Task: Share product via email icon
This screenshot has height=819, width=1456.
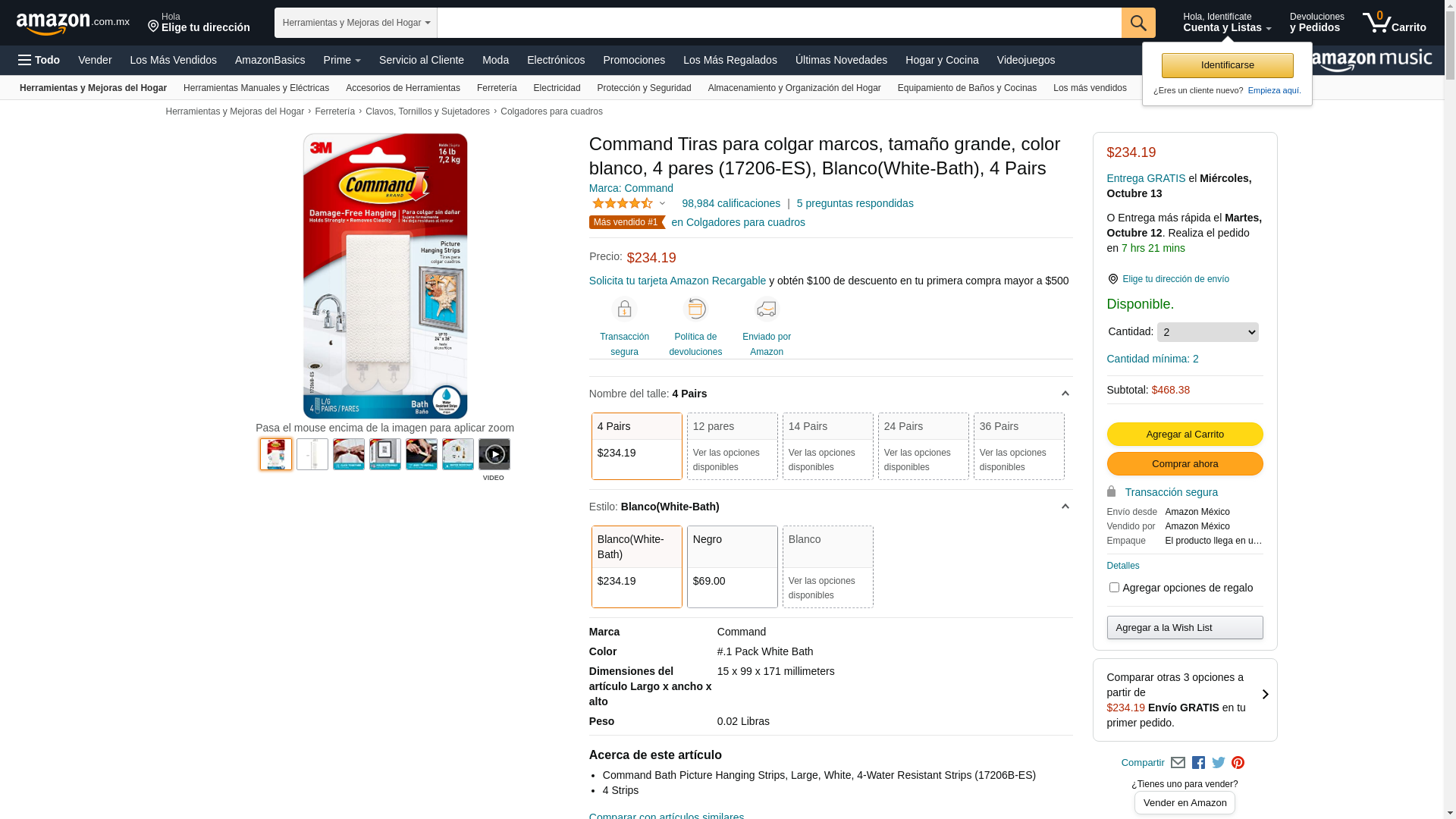Action: pyautogui.click(x=1178, y=763)
